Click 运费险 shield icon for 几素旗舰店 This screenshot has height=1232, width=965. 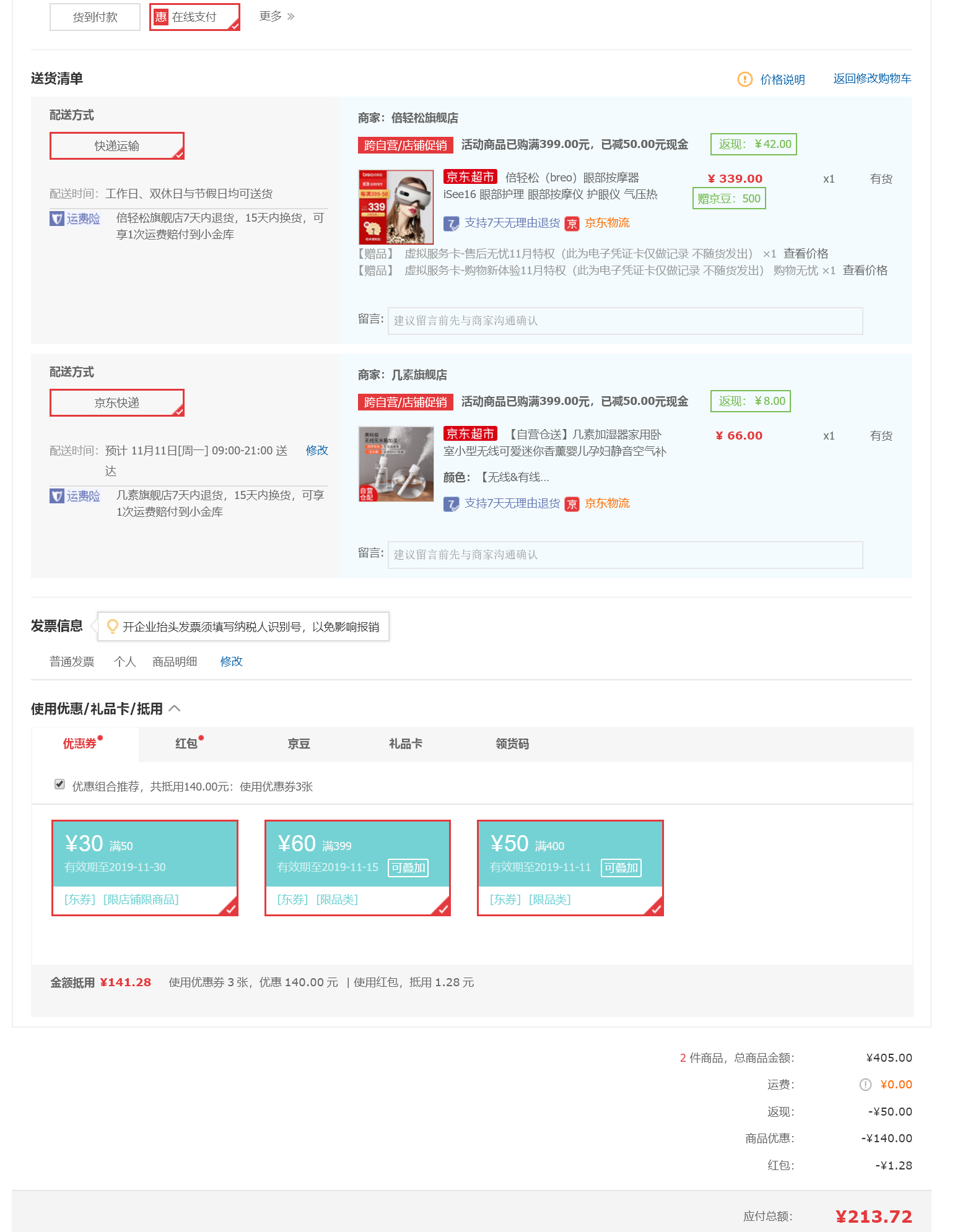coord(57,496)
